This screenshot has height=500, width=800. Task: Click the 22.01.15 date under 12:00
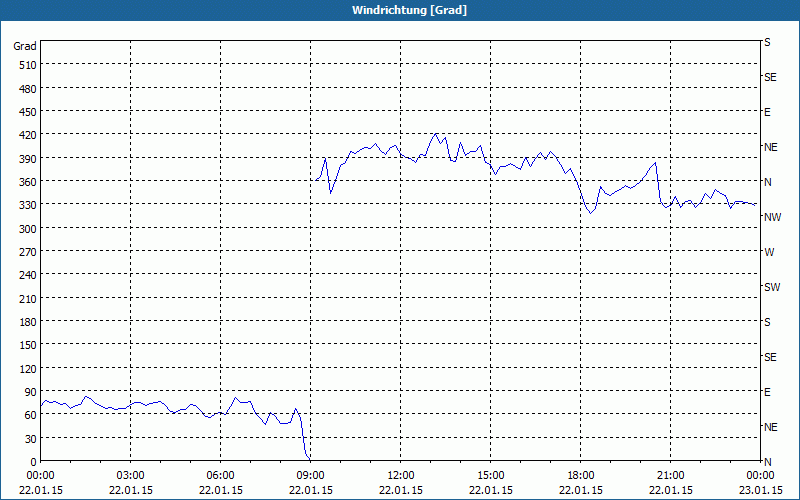(x=401, y=490)
